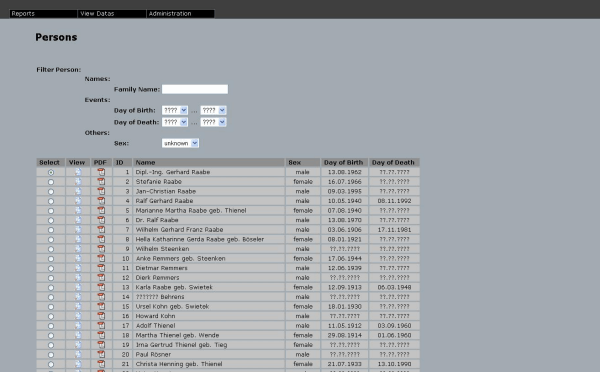600x372 pixels.
Task: Open PDF icon for Dierk Remmers
Action: point(101,277)
